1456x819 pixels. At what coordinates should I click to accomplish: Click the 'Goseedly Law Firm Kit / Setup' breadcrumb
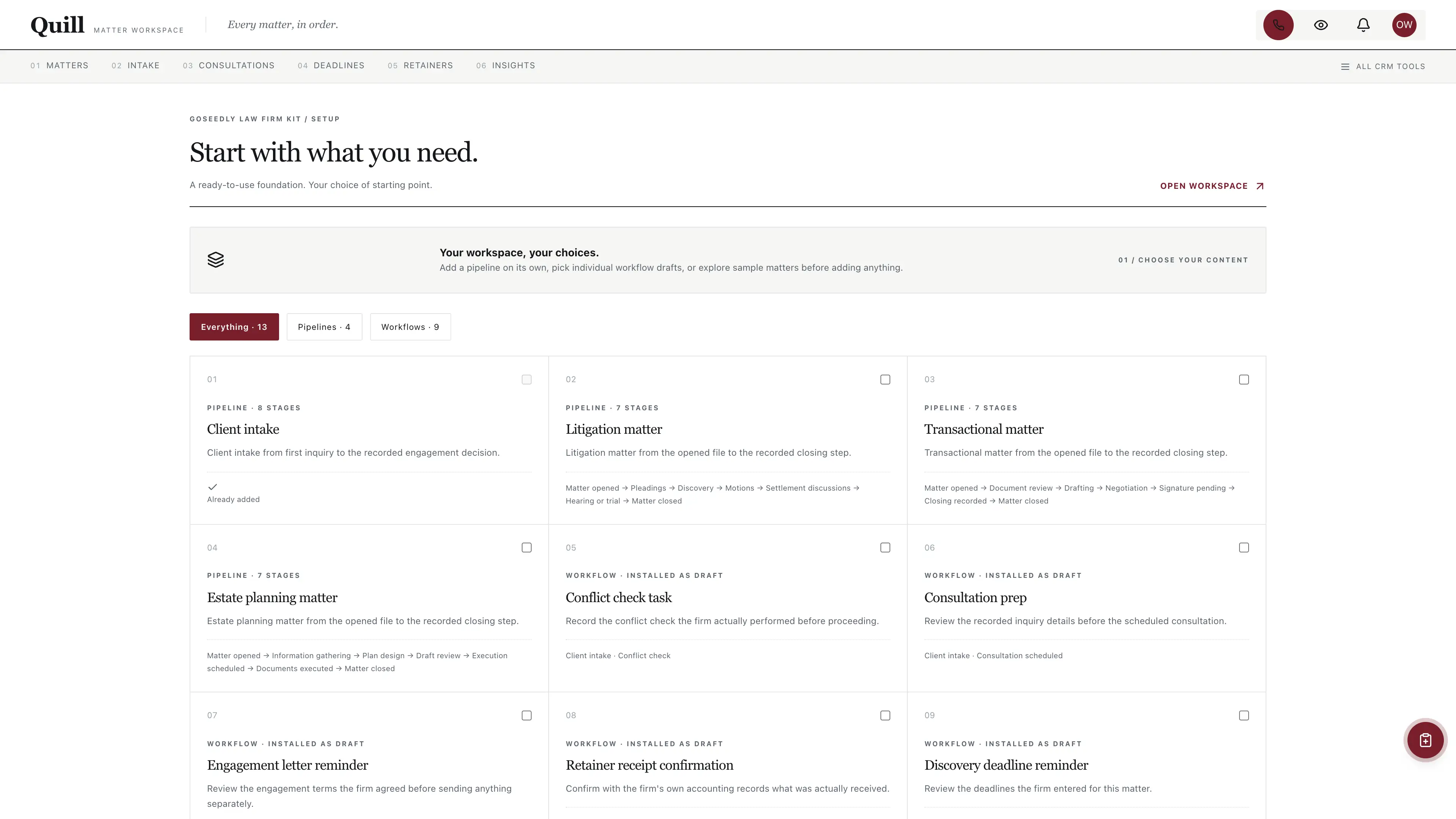(x=265, y=119)
